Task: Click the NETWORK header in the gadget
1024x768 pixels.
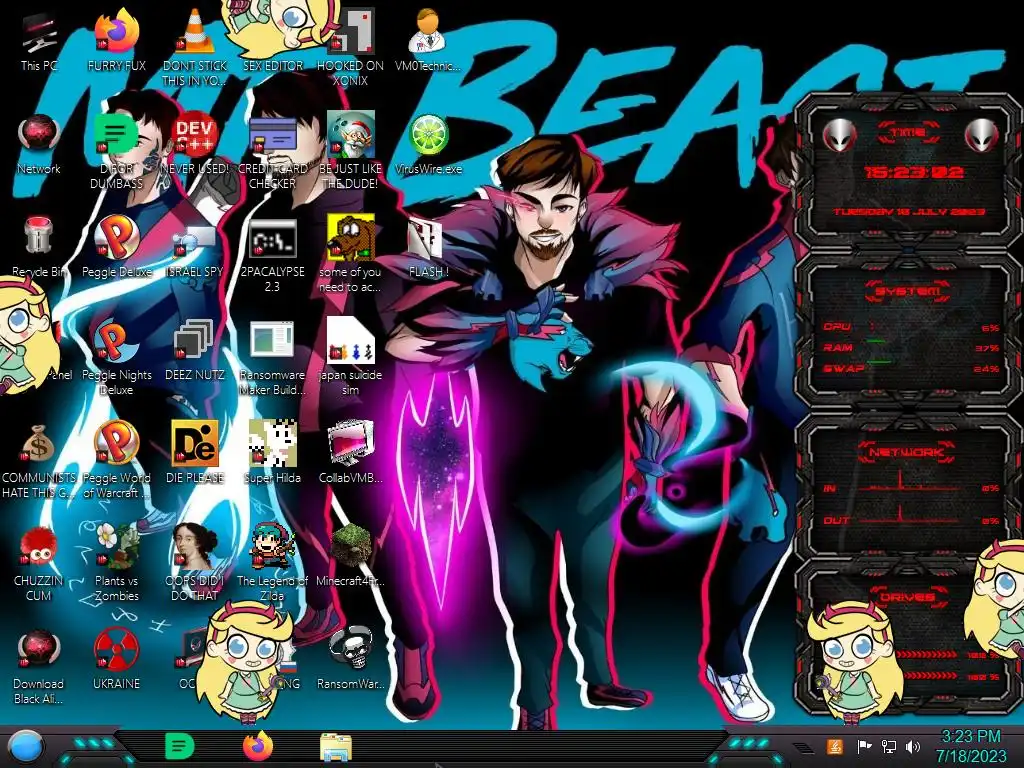Action: pyautogui.click(x=908, y=452)
